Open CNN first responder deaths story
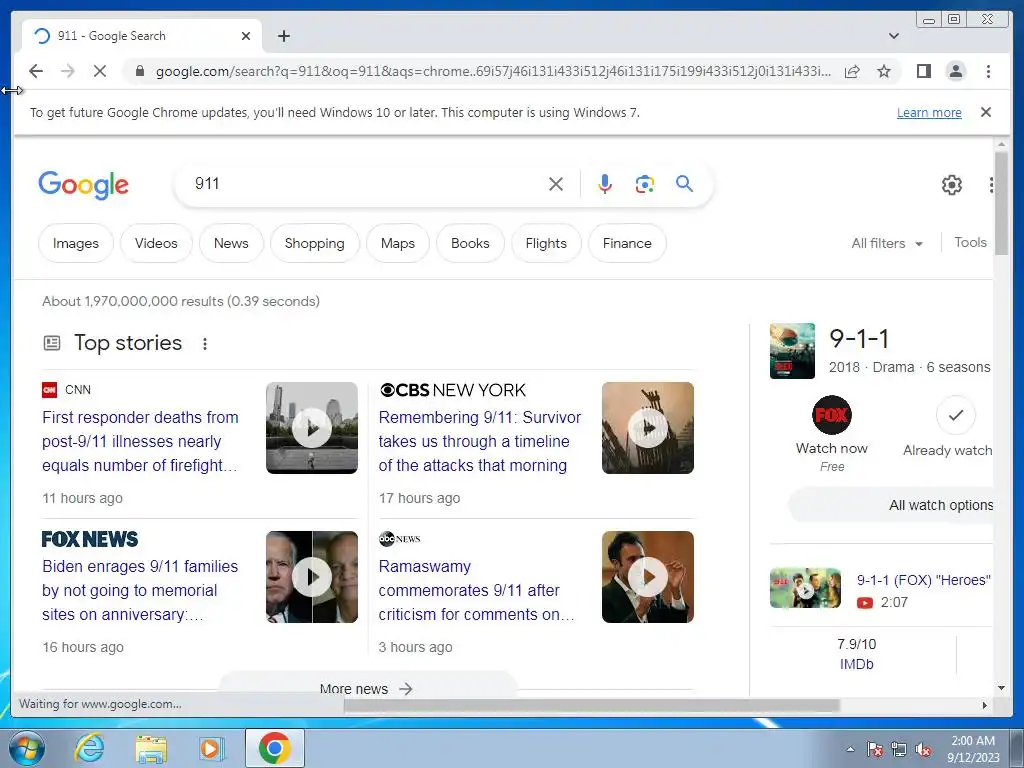 point(140,441)
